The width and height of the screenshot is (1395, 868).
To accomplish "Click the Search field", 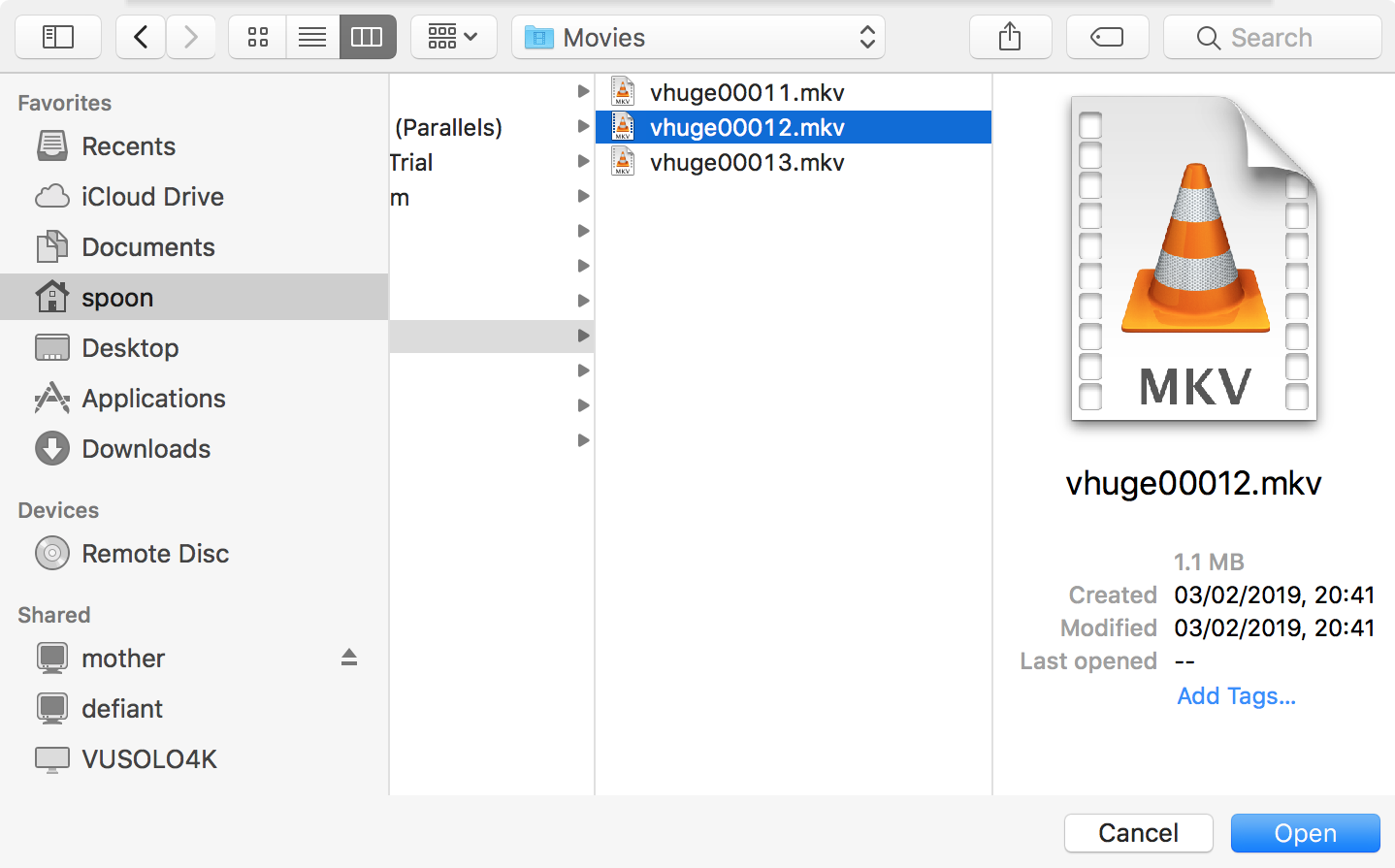I will tap(1273, 38).
